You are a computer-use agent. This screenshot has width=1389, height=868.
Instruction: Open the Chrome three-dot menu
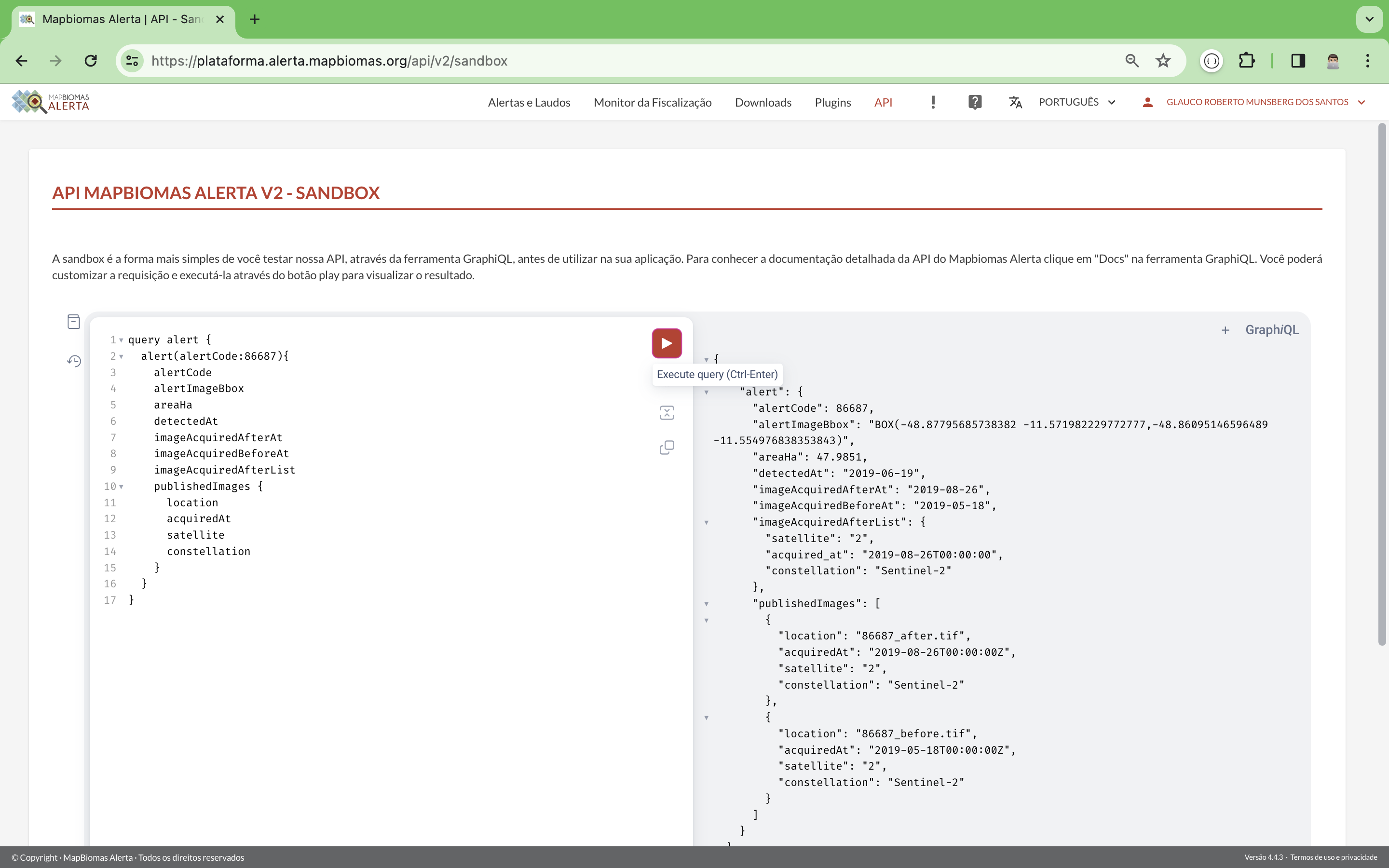1368,61
